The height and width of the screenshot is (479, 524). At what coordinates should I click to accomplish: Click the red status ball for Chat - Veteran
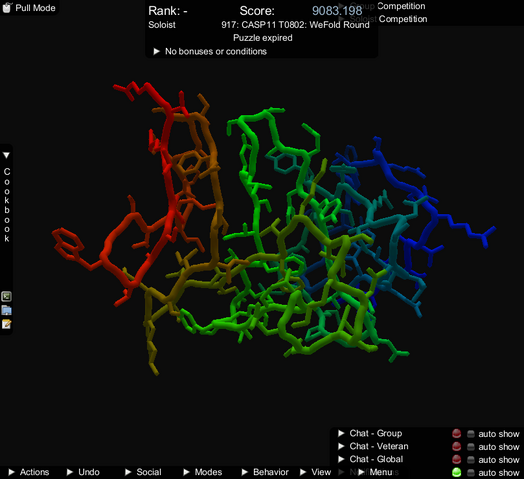pyautogui.click(x=456, y=447)
